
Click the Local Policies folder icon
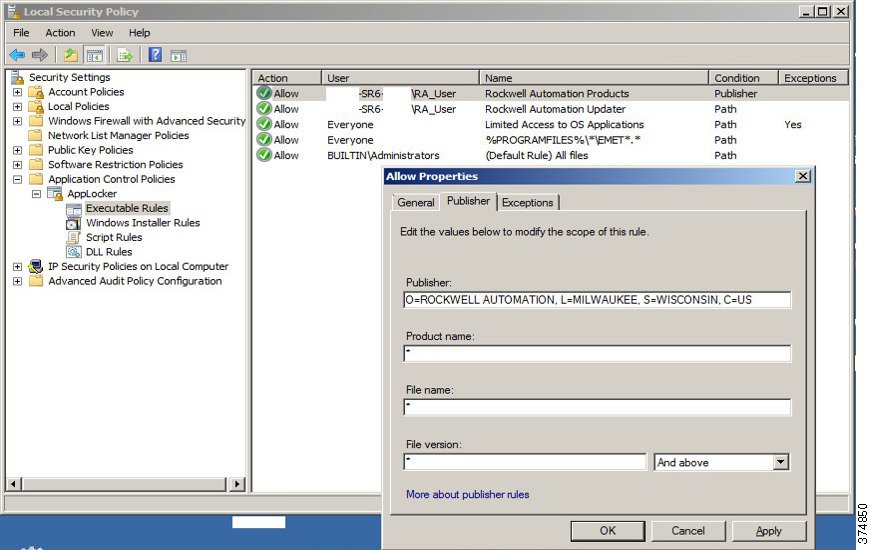(x=36, y=107)
